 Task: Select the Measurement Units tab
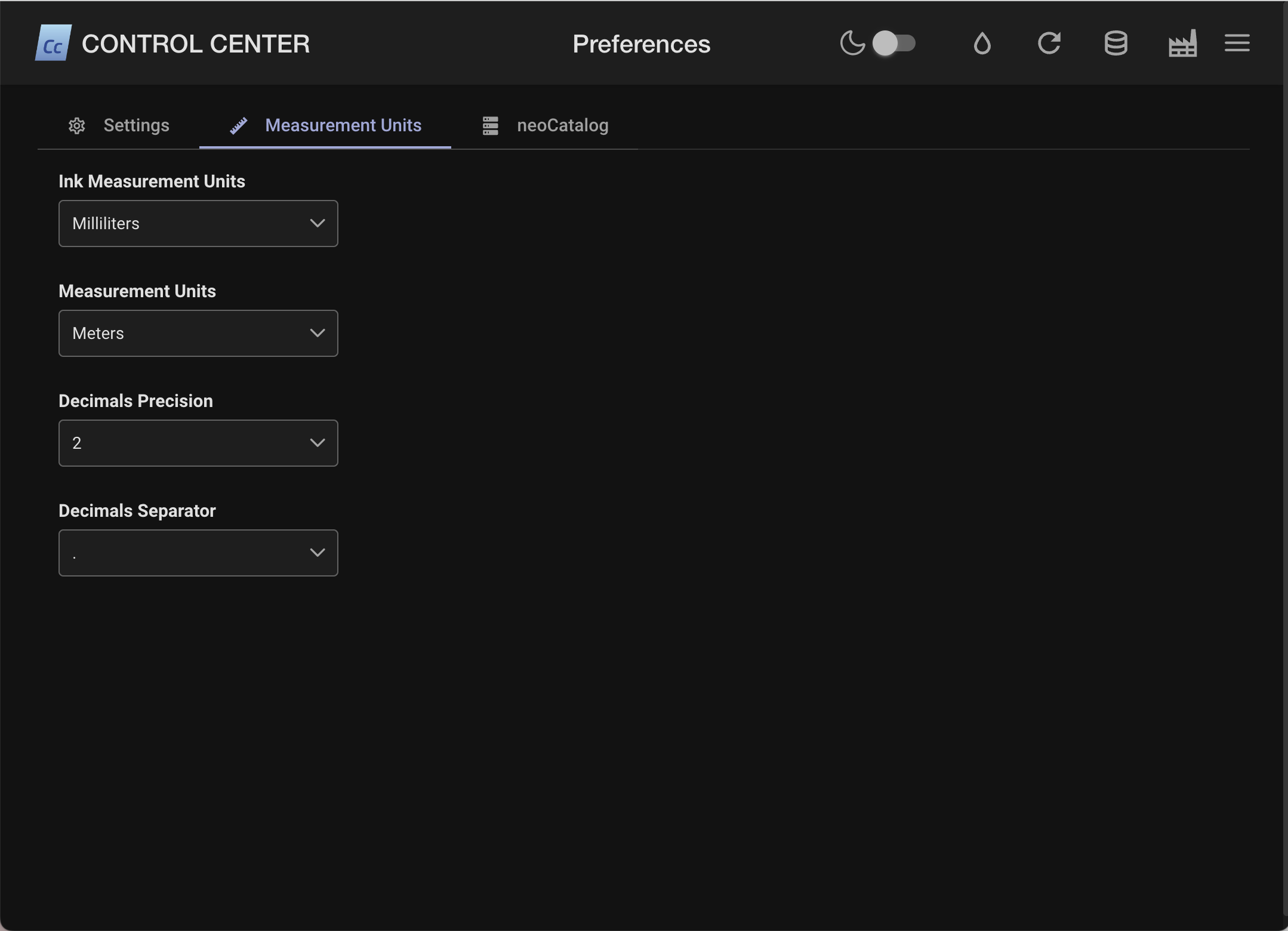343,125
